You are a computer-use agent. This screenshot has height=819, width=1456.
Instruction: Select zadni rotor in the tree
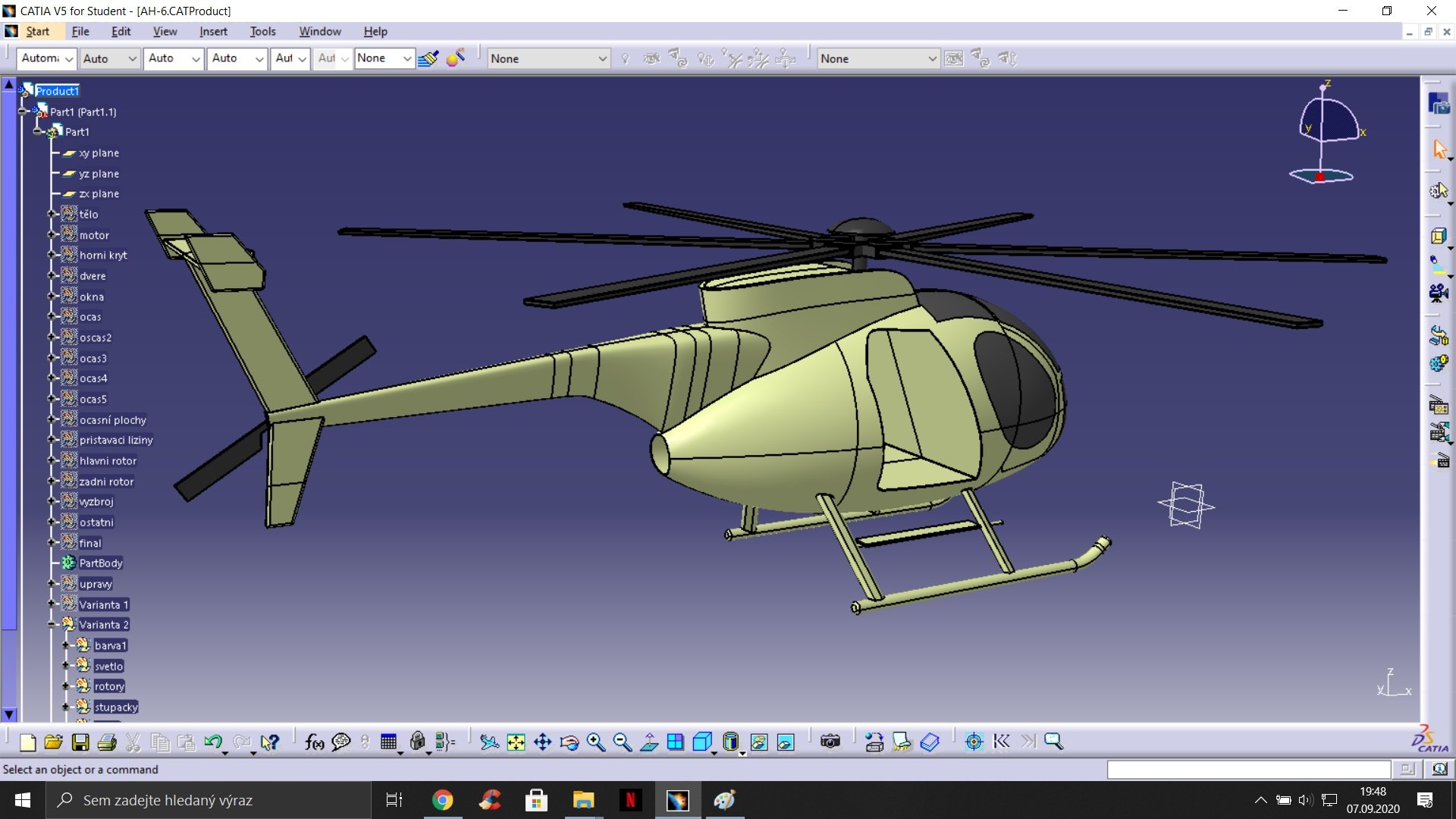click(x=106, y=482)
